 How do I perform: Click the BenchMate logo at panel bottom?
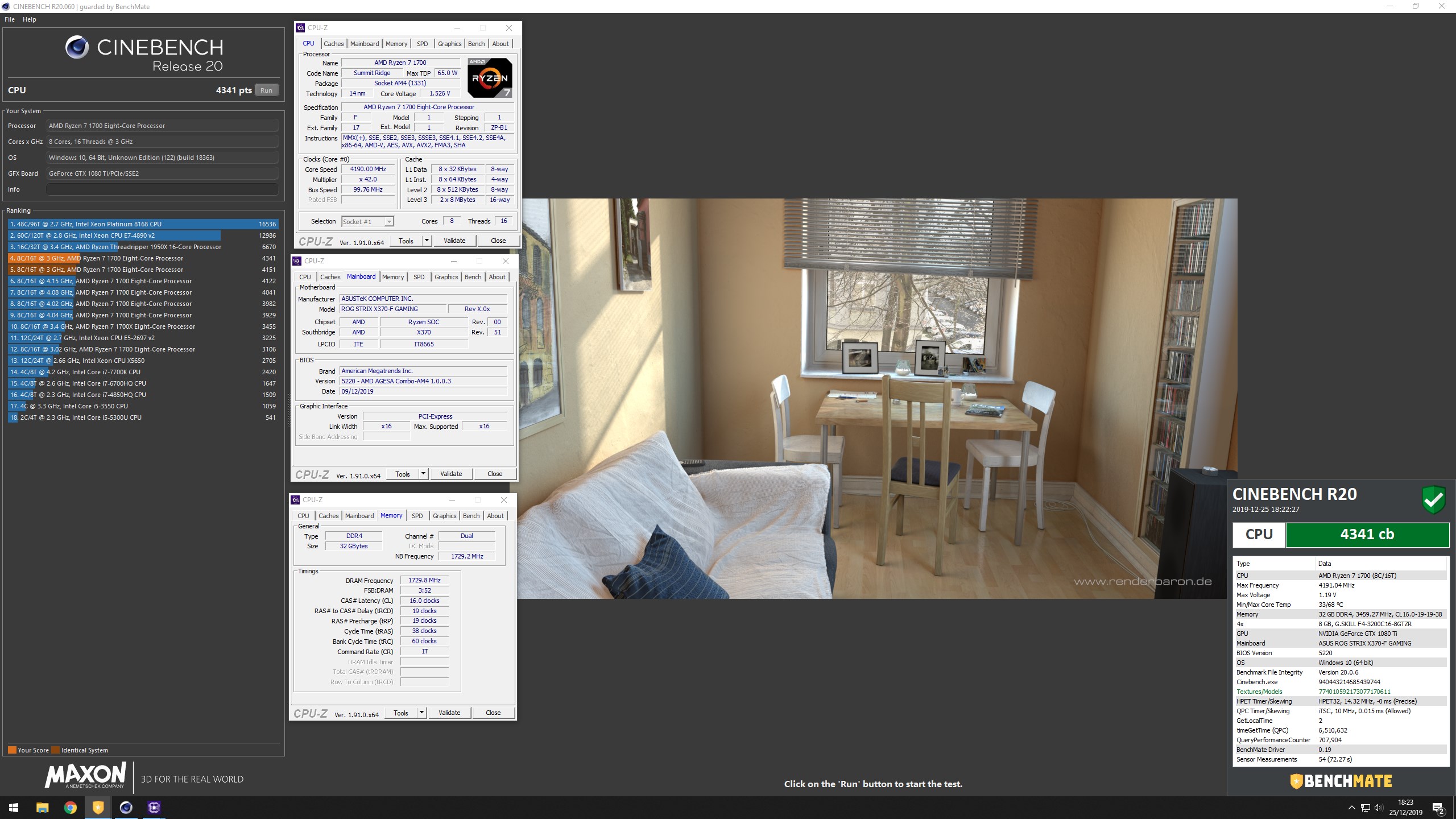point(1341,781)
